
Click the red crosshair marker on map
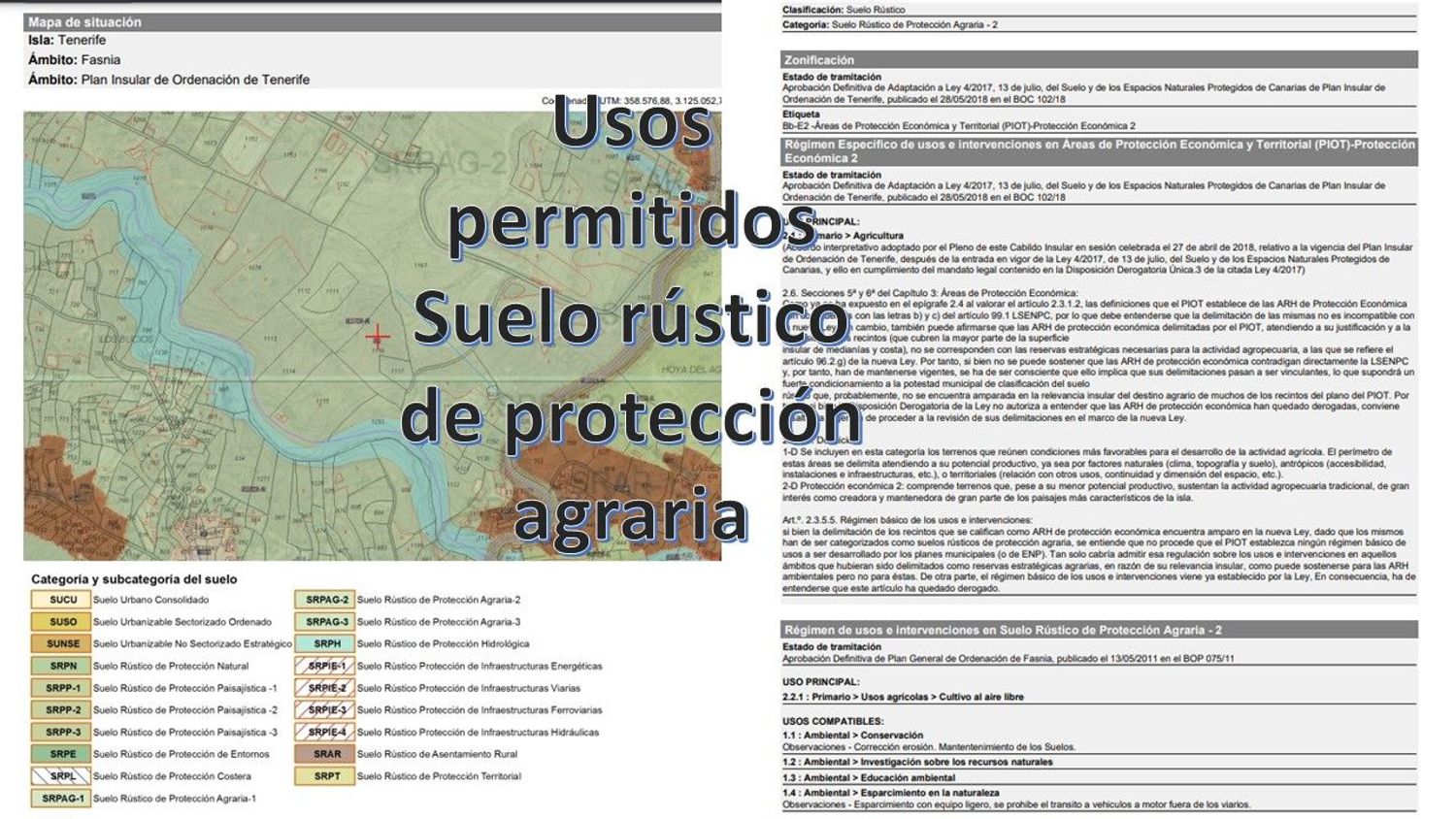[x=377, y=337]
